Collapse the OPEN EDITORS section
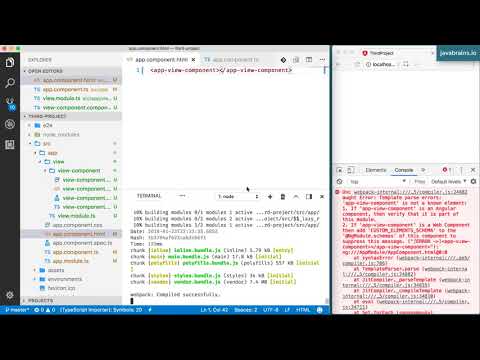480x360 pixels. pyautogui.click(x=45, y=71)
